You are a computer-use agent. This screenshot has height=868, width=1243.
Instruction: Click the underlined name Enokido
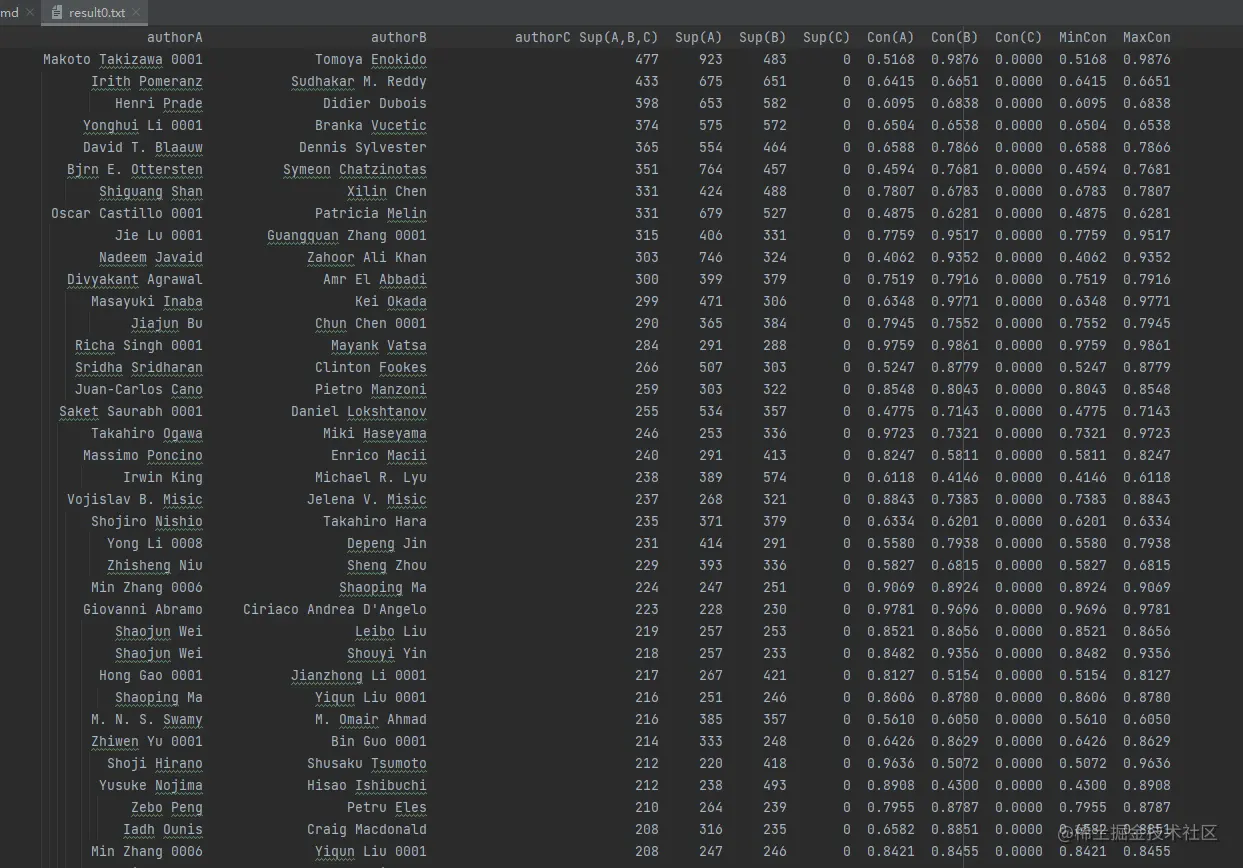(400, 59)
